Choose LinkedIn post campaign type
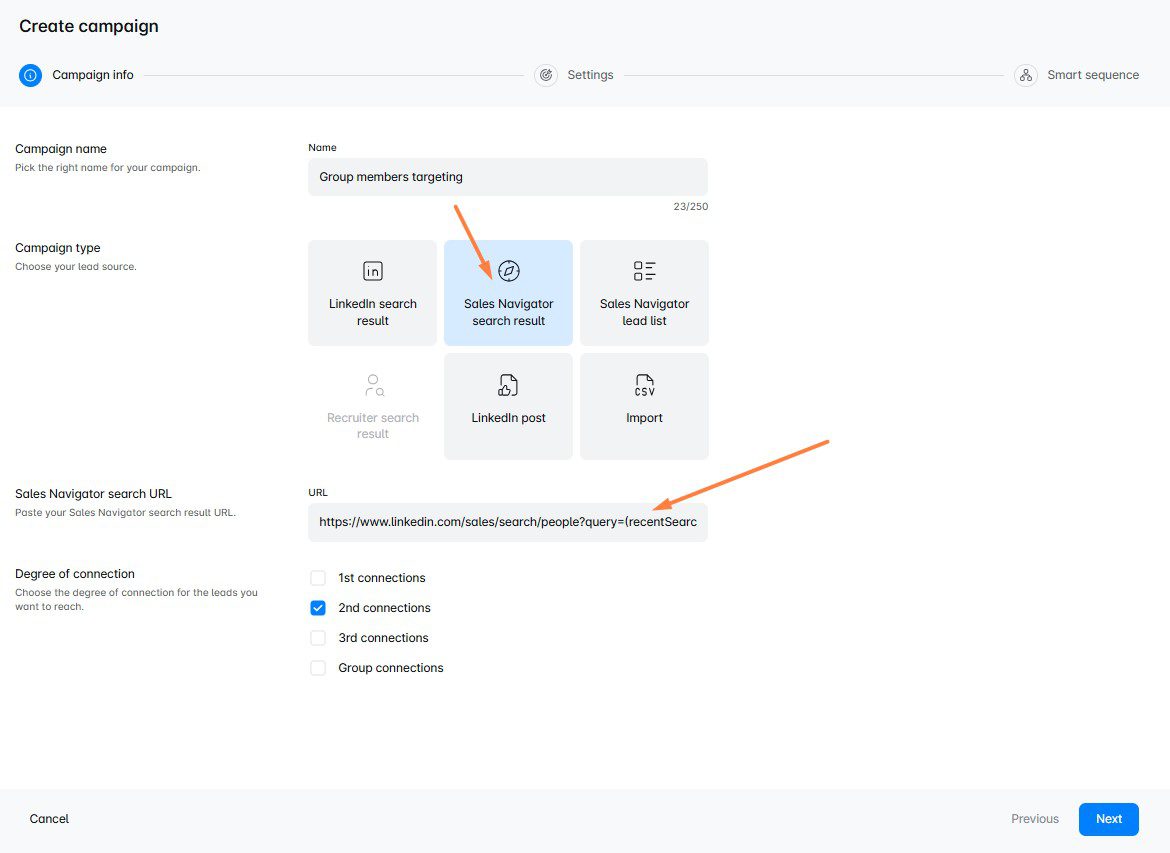The height and width of the screenshot is (853, 1170). click(x=508, y=406)
